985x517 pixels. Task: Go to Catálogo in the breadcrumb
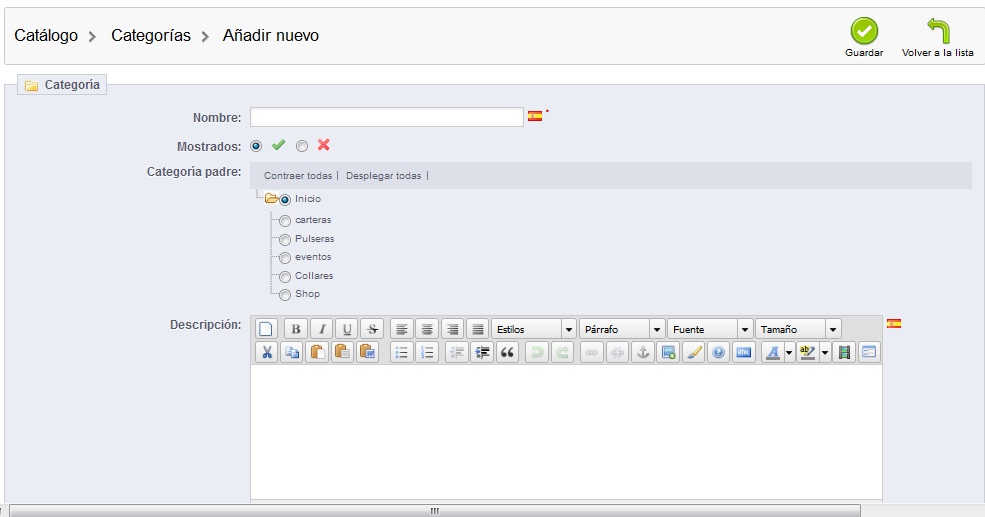coord(46,36)
